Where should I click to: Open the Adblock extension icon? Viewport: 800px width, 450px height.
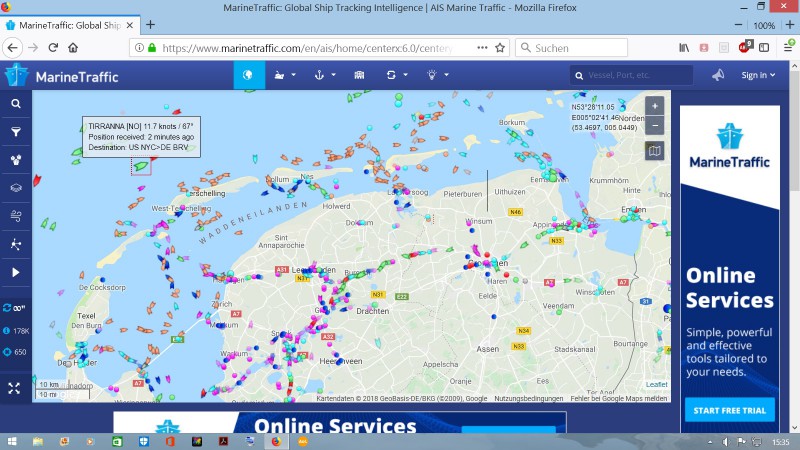tap(745, 47)
